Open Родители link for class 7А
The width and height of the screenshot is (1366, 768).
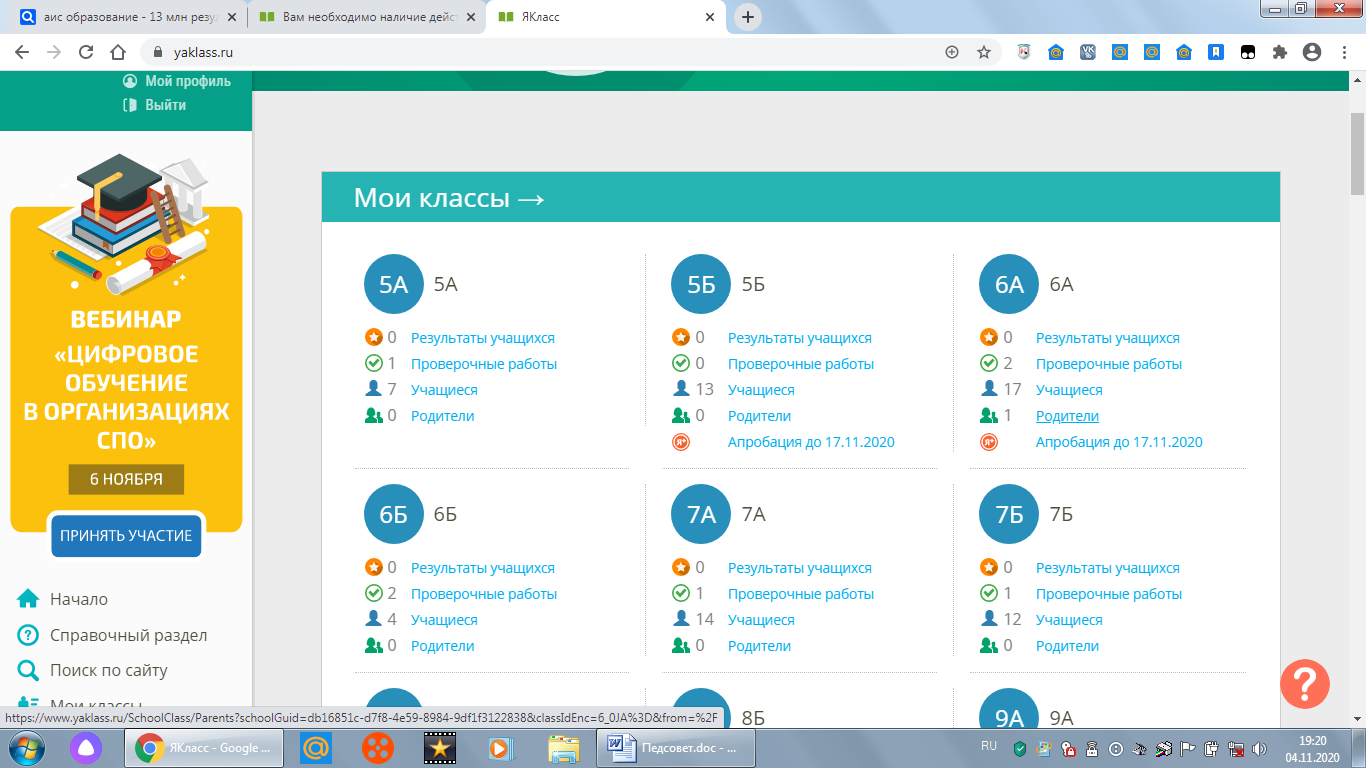point(759,646)
